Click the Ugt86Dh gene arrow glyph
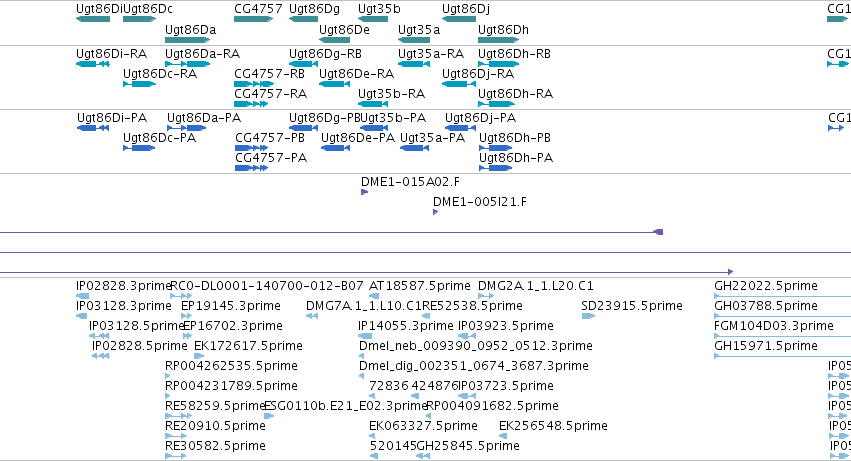 (499, 40)
